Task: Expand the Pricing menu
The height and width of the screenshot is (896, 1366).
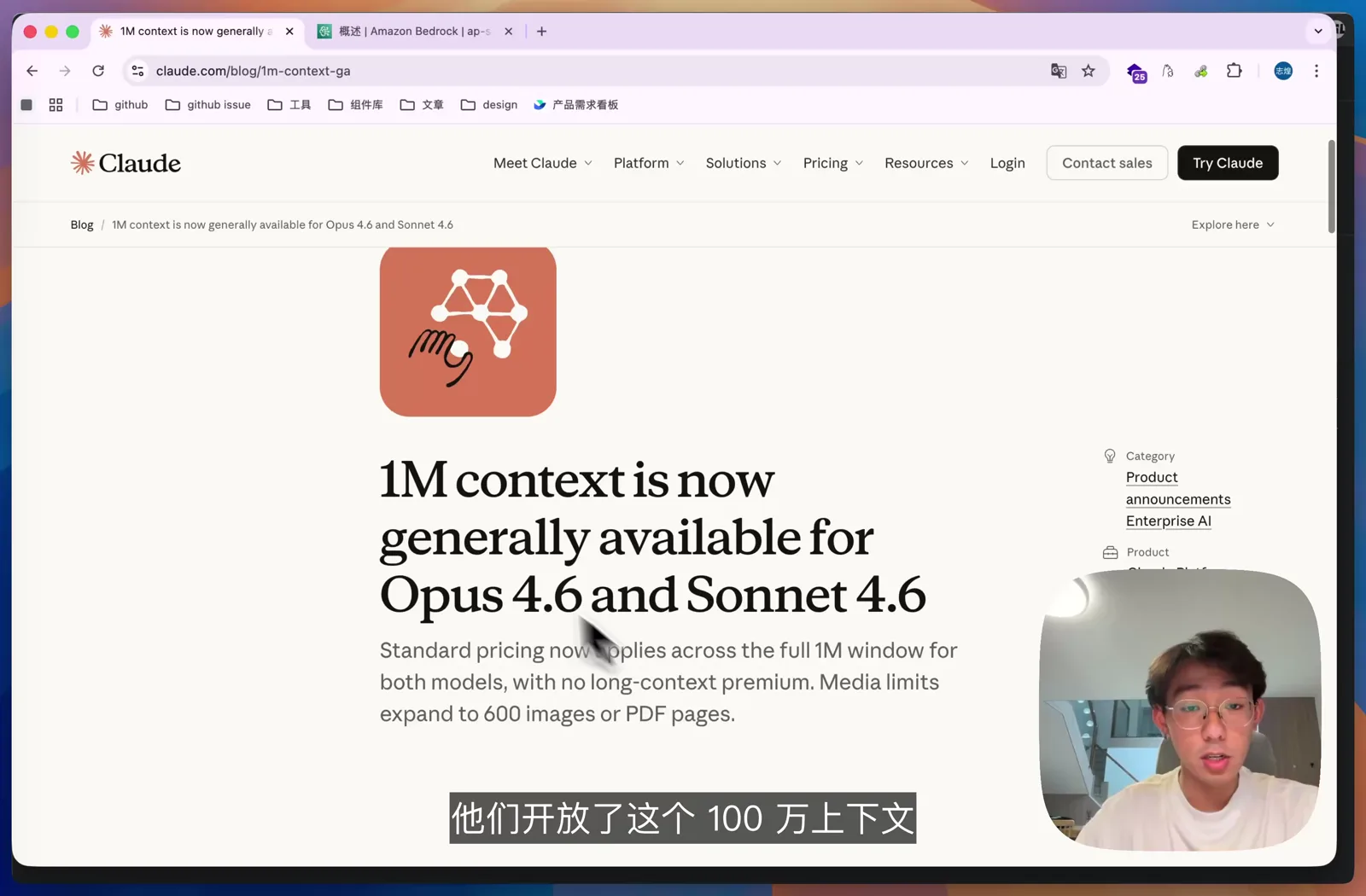Action: 833,163
